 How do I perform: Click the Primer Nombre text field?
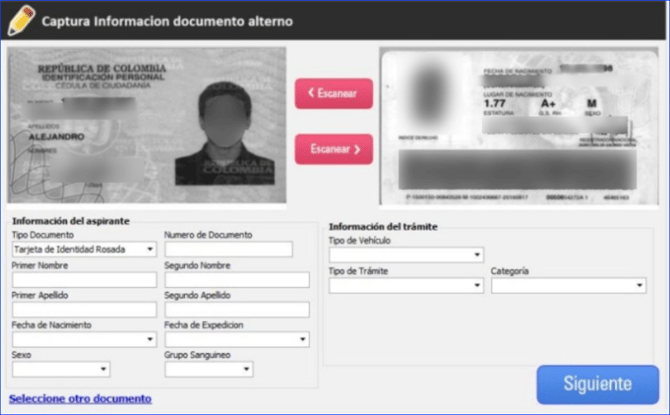click(x=84, y=279)
